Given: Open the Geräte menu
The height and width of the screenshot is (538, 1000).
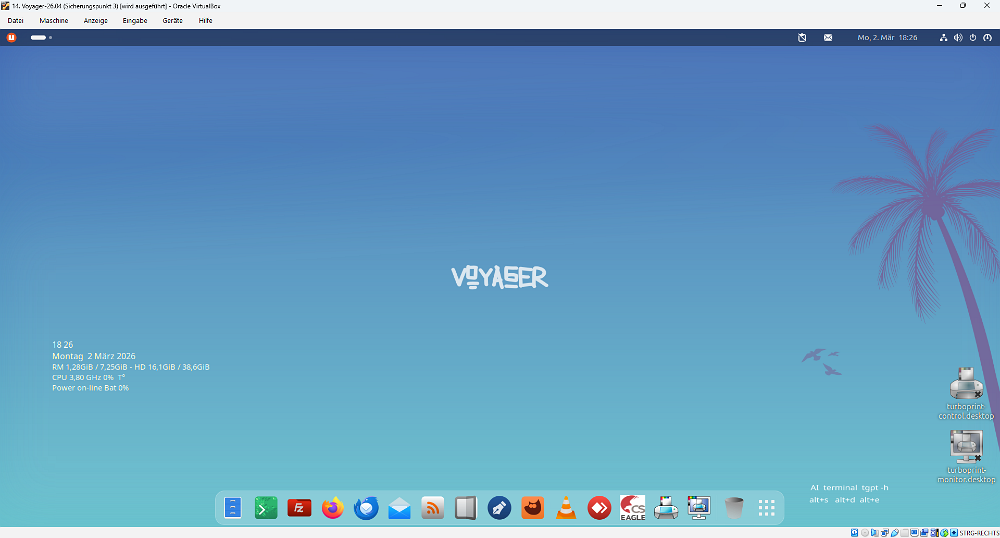Looking at the screenshot, I should pos(172,20).
